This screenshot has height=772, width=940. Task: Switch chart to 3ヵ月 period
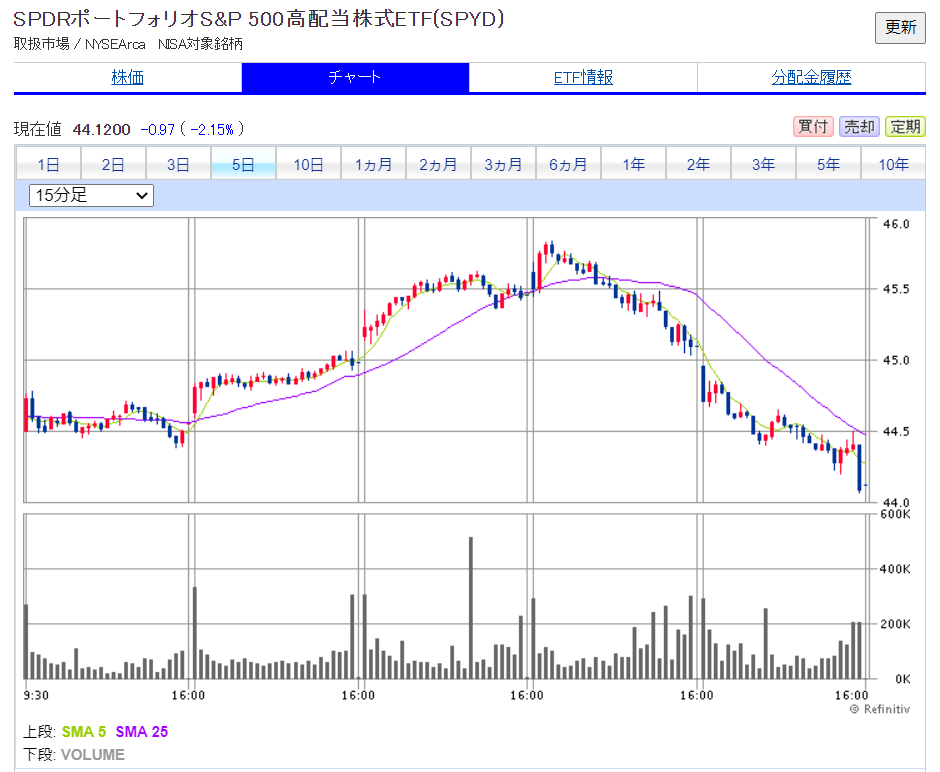pos(503,164)
